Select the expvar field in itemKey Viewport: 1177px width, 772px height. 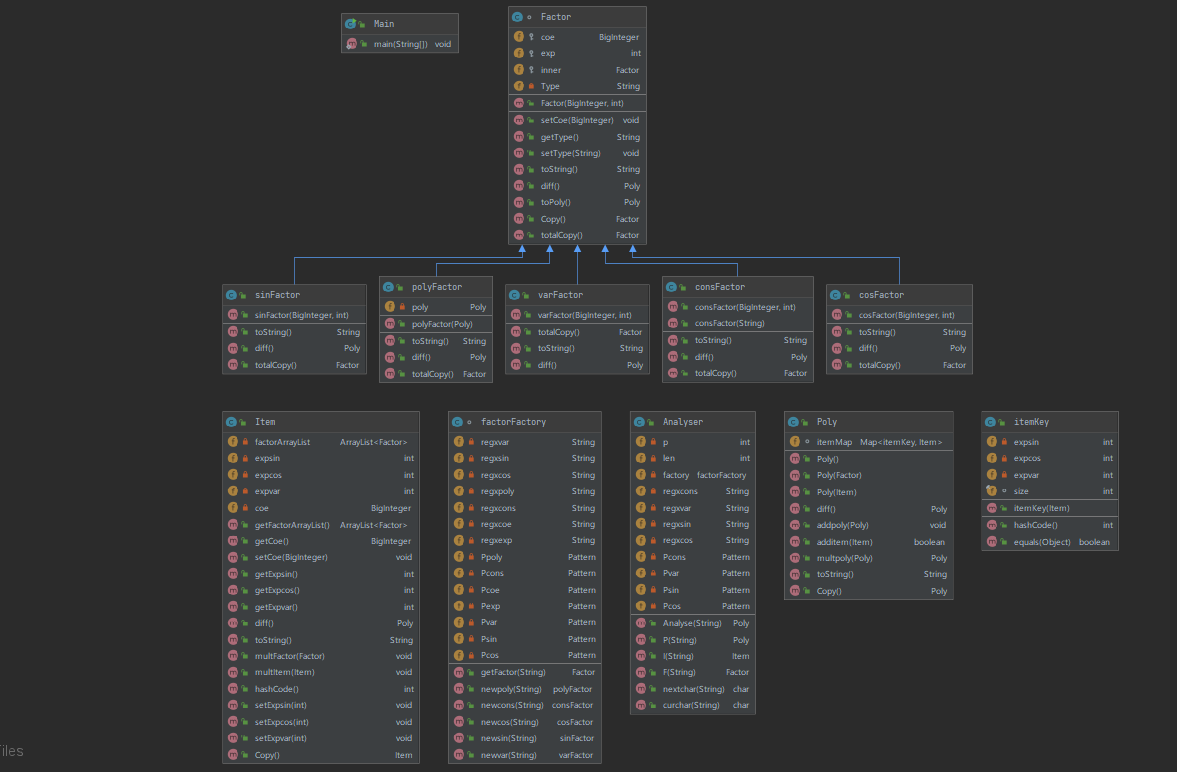coord(1049,475)
